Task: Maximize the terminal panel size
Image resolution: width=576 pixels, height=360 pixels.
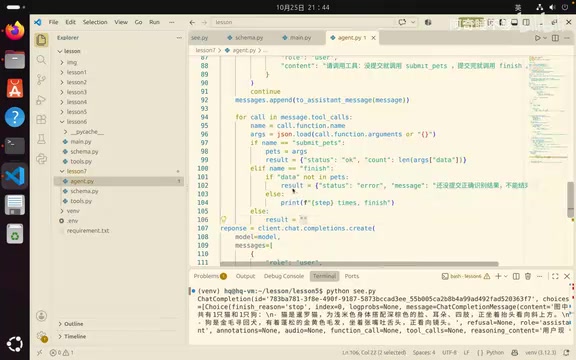Action: pos(555,276)
